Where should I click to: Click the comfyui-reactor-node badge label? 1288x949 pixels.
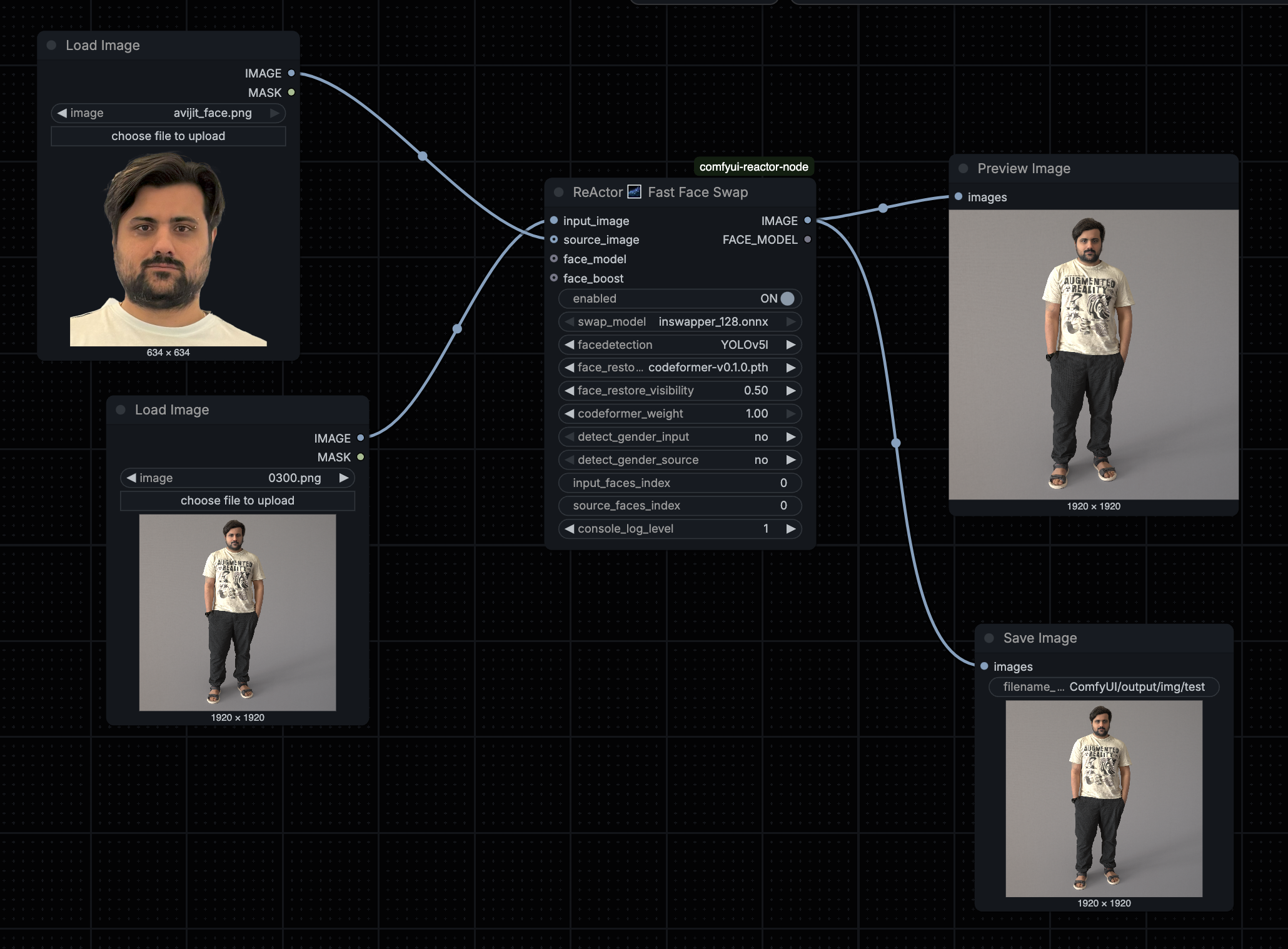[753, 167]
